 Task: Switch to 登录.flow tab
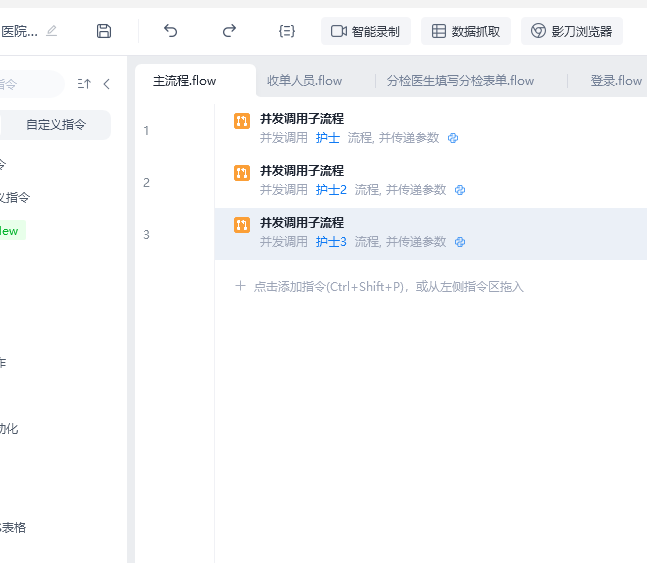coord(616,81)
